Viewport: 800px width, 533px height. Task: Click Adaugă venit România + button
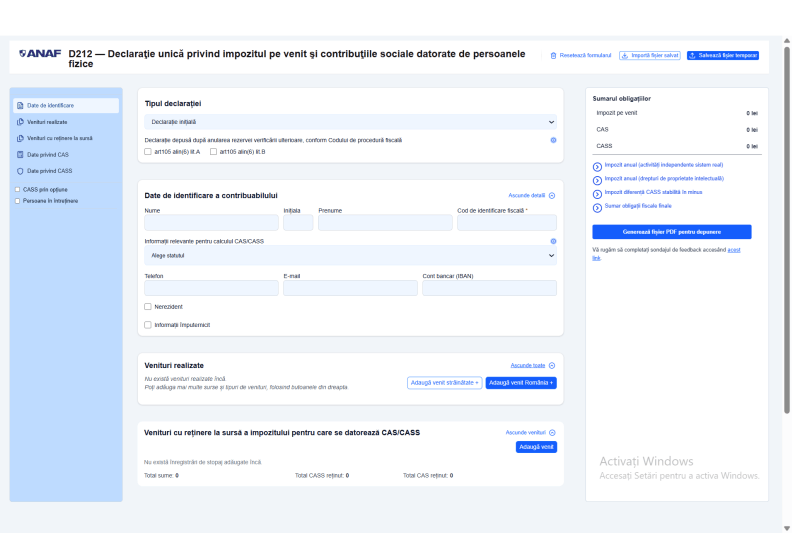(521, 383)
